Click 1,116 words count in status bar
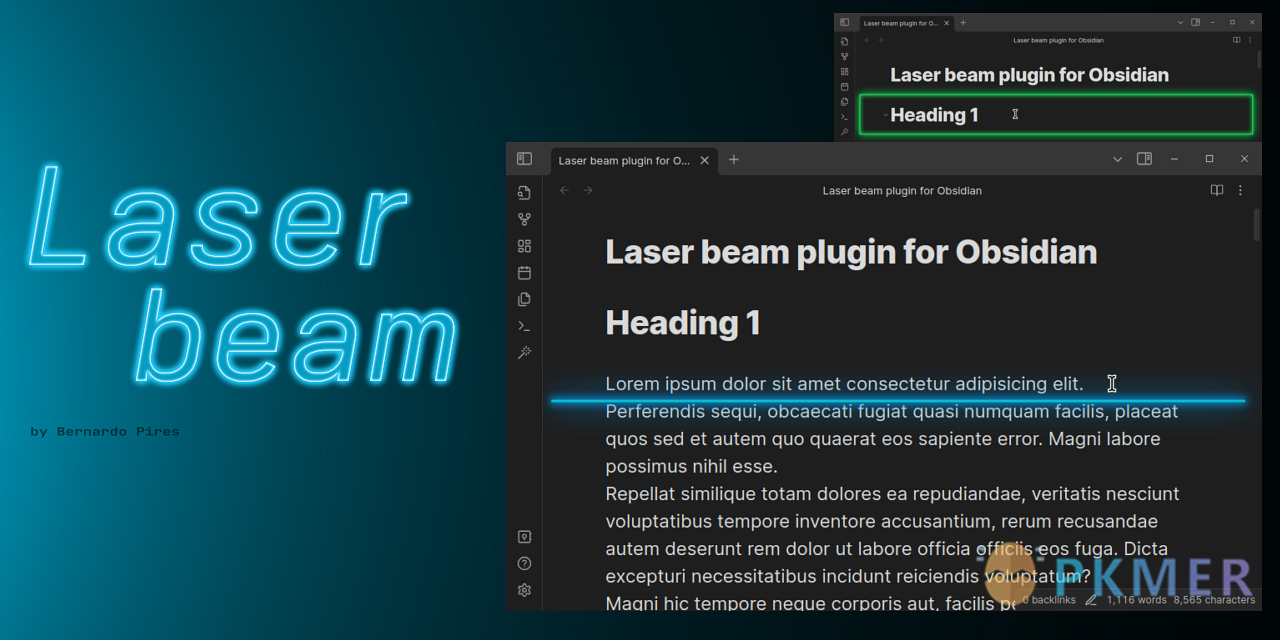Viewport: 1280px width, 640px height. coord(1136,600)
